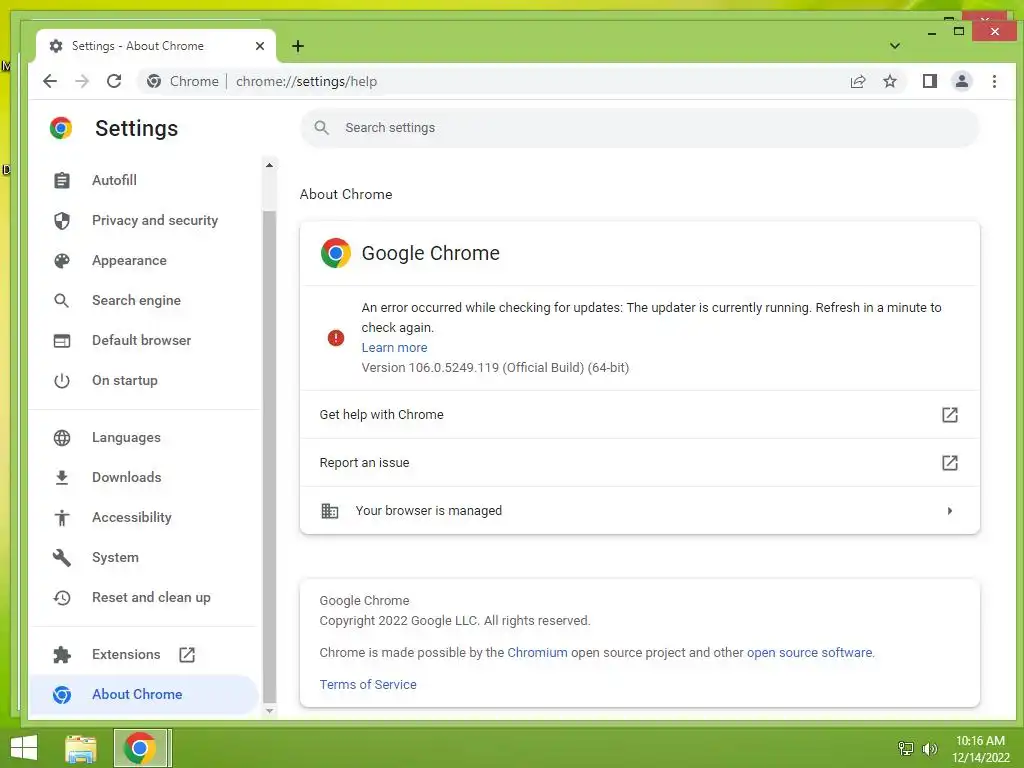Click the managed building icon
The height and width of the screenshot is (768, 1024).
click(x=330, y=511)
